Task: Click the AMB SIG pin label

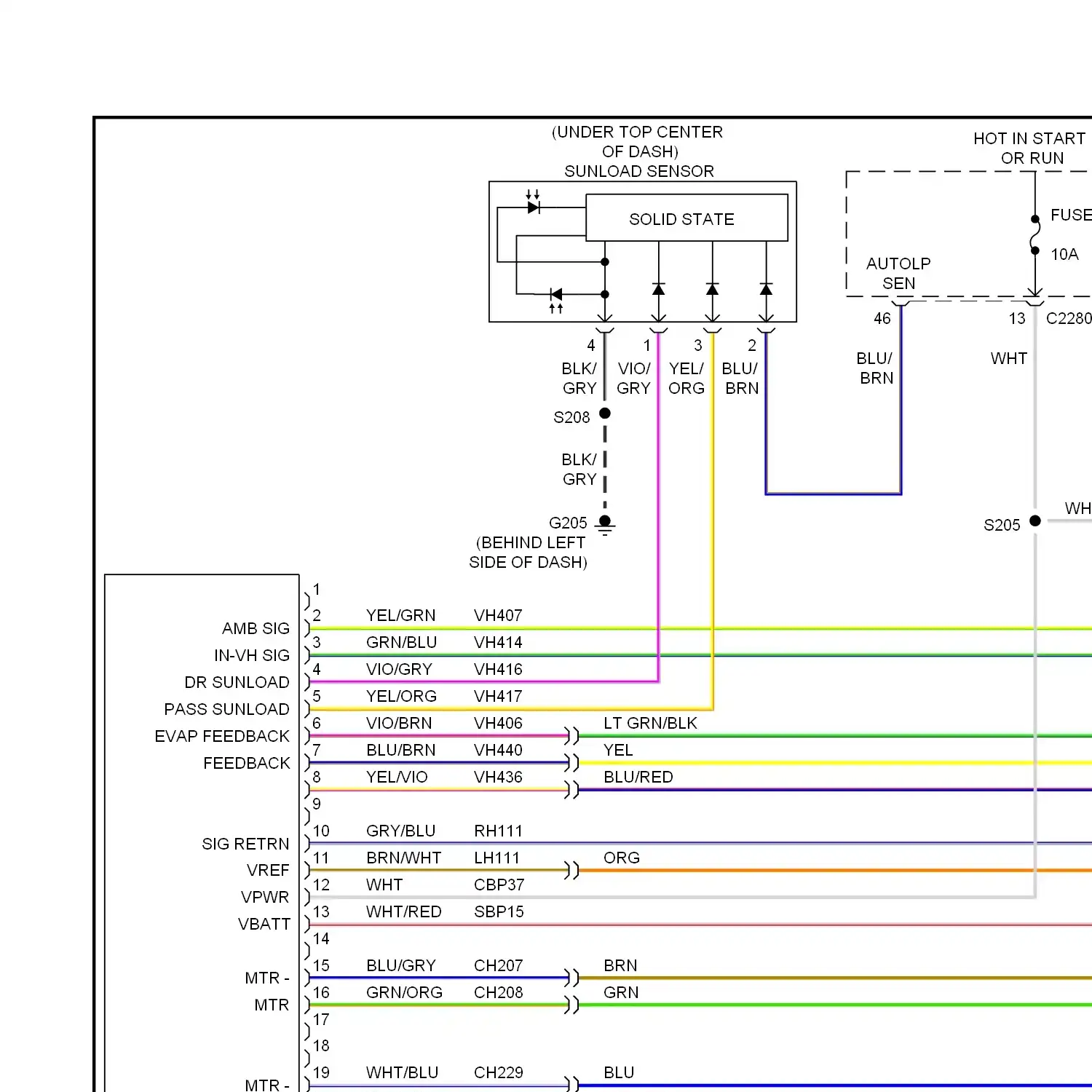Action: coord(256,628)
